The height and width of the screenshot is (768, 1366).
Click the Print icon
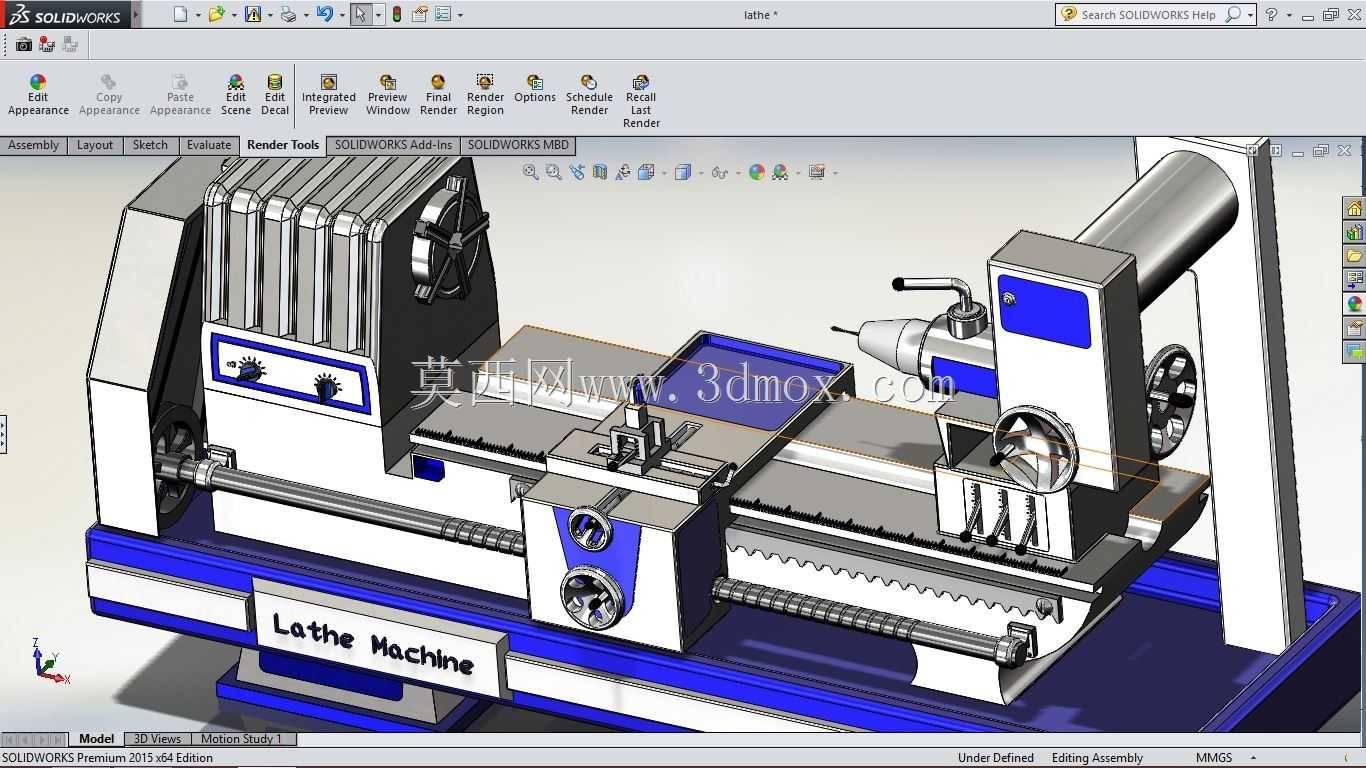pyautogui.click(x=288, y=14)
